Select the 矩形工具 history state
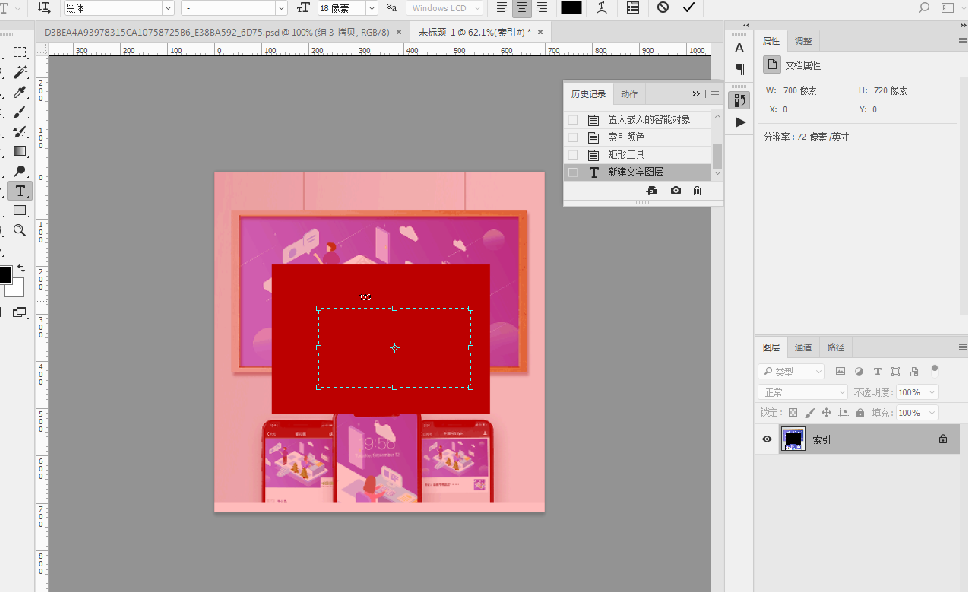The height and width of the screenshot is (592, 968). (627, 155)
